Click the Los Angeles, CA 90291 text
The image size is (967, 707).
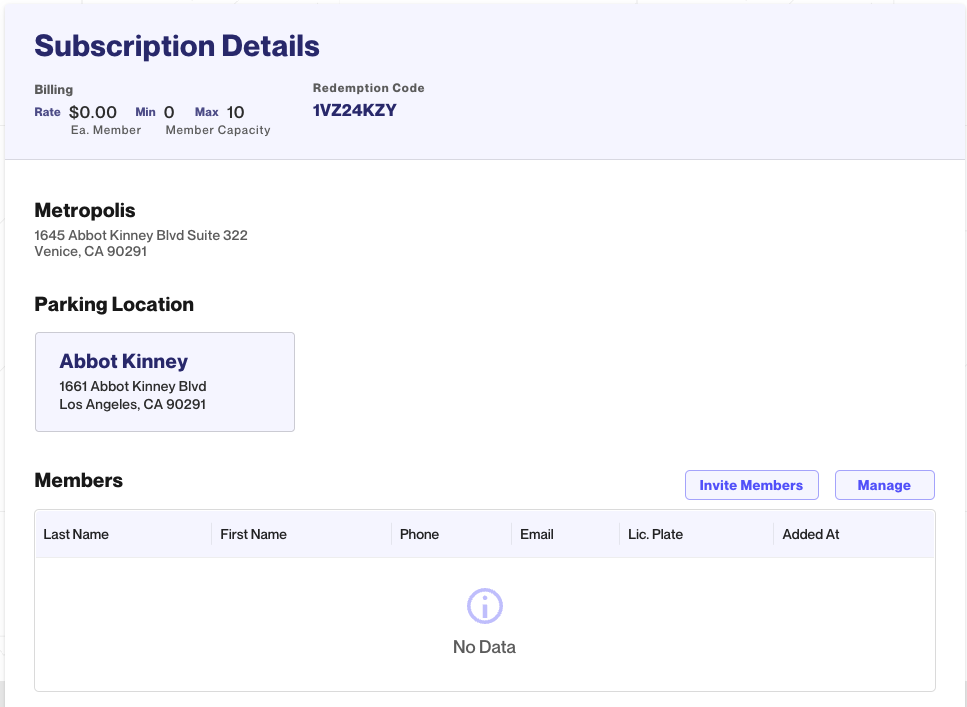[133, 404]
